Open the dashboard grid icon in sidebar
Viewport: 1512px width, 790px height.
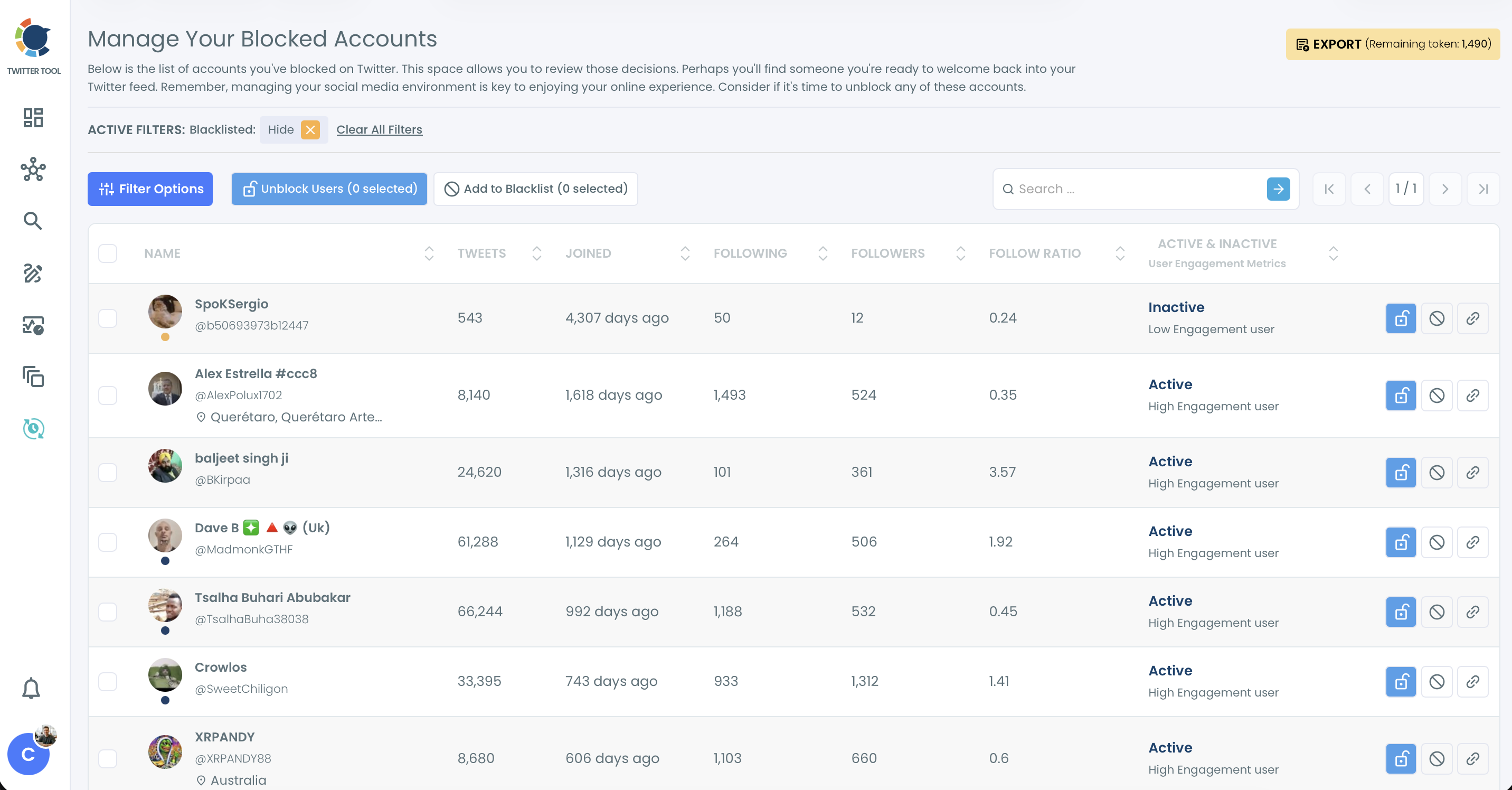(33, 117)
